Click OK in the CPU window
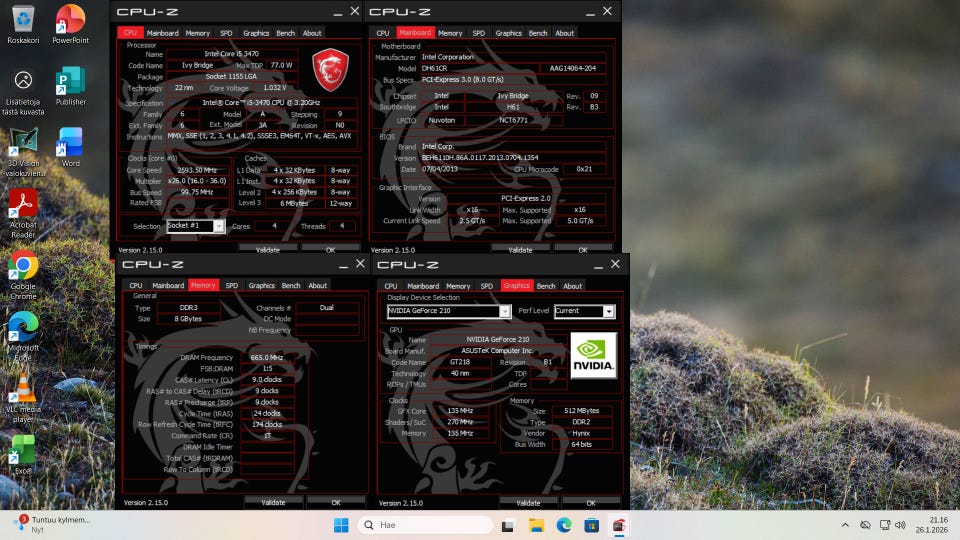 [331, 250]
